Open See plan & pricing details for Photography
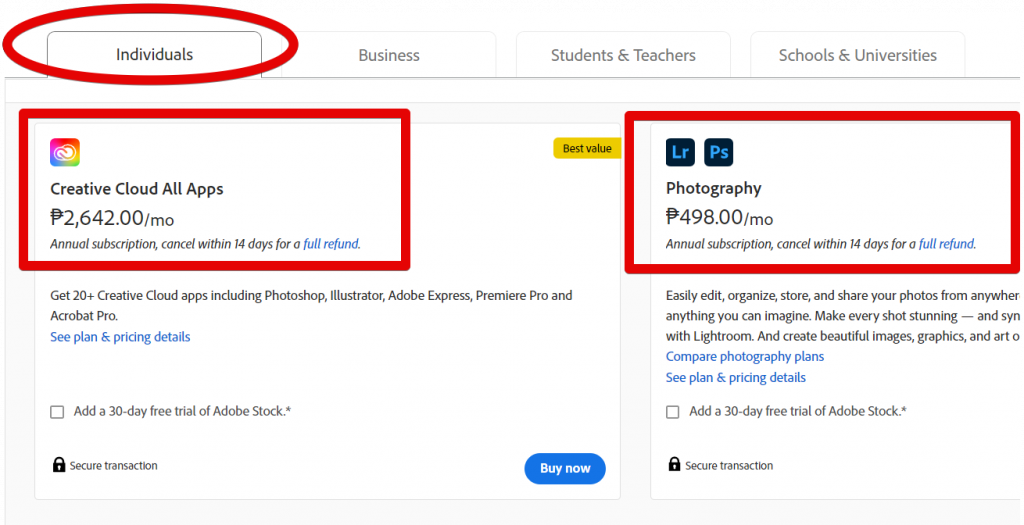The image size is (1024, 525). click(x=735, y=377)
